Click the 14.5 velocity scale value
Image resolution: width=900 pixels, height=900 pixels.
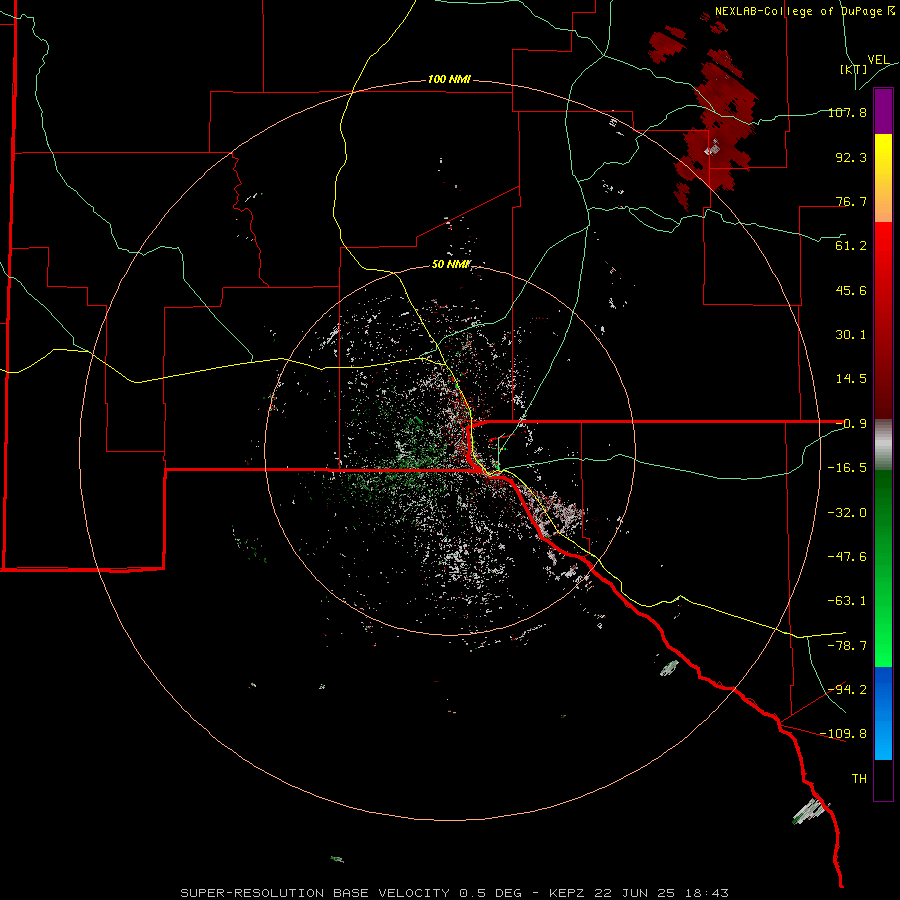[x=851, y=379]
